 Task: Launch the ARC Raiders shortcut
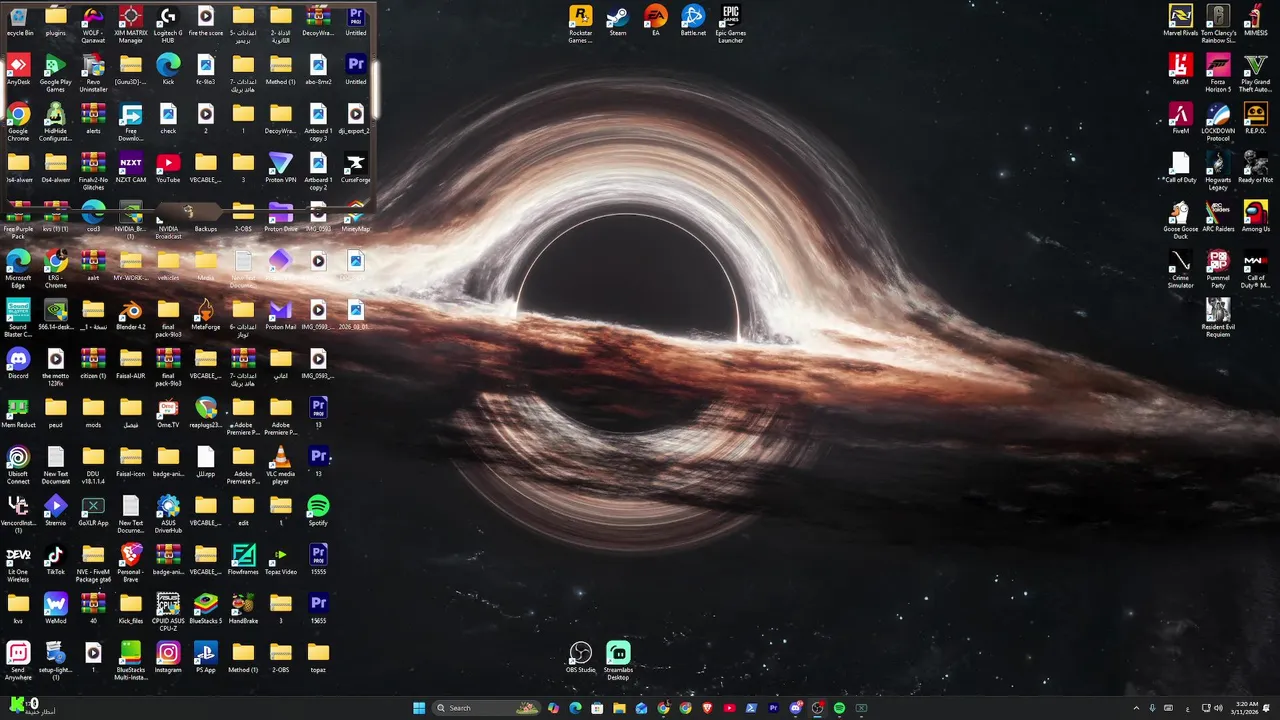(x=1218, y=218)
